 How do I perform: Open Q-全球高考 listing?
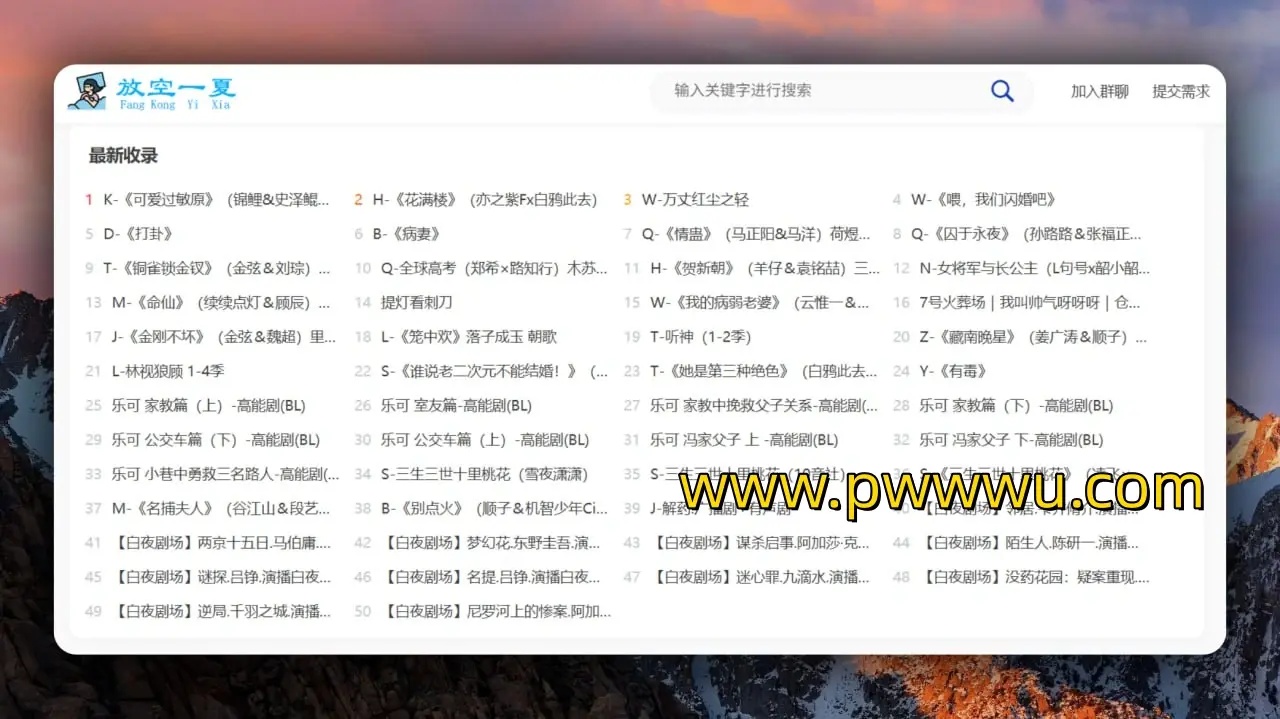coord(494,268)
